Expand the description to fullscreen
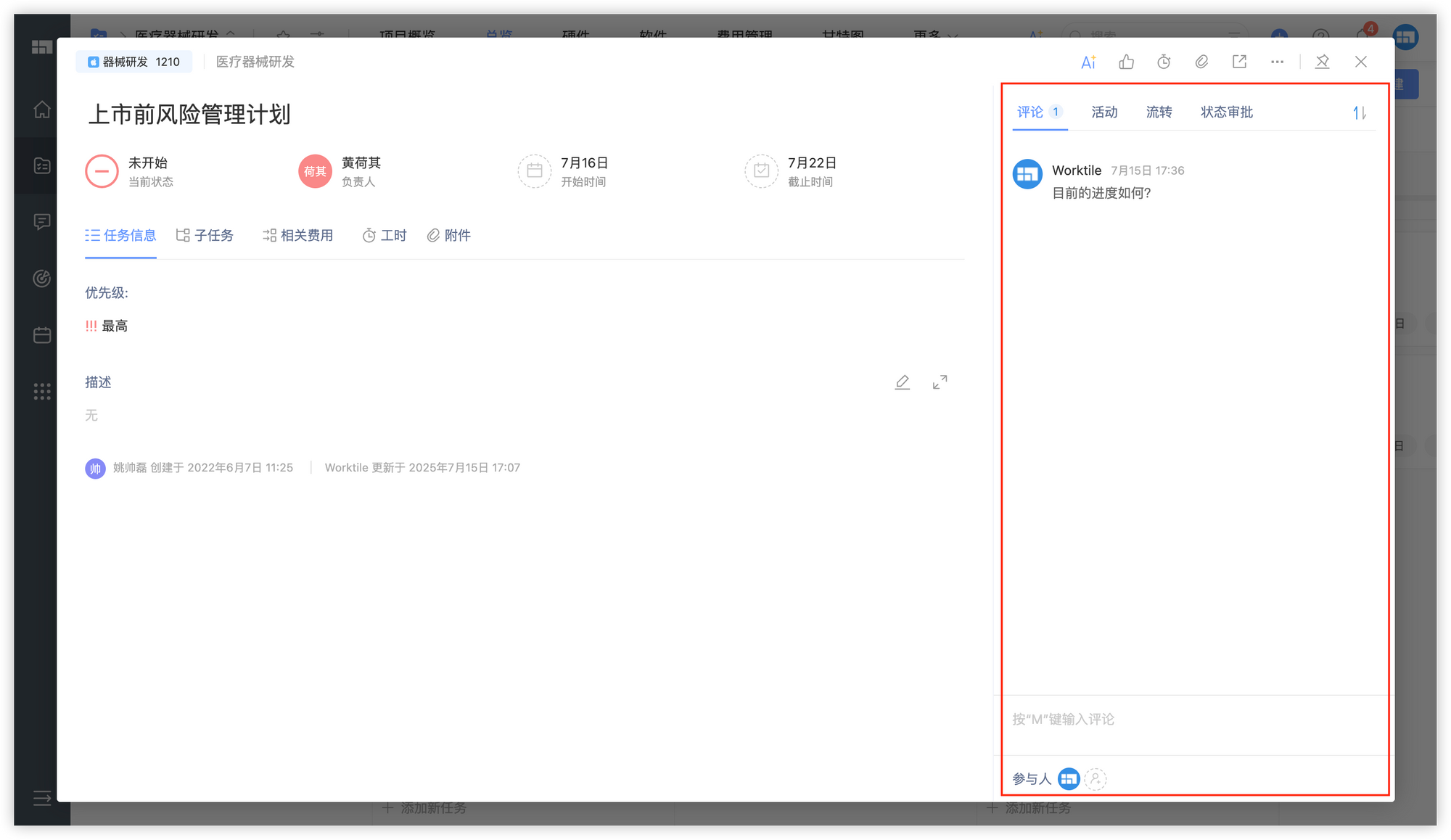This screenshot has width=1451, height=840. pyautogui.click(x=940, y=382)
